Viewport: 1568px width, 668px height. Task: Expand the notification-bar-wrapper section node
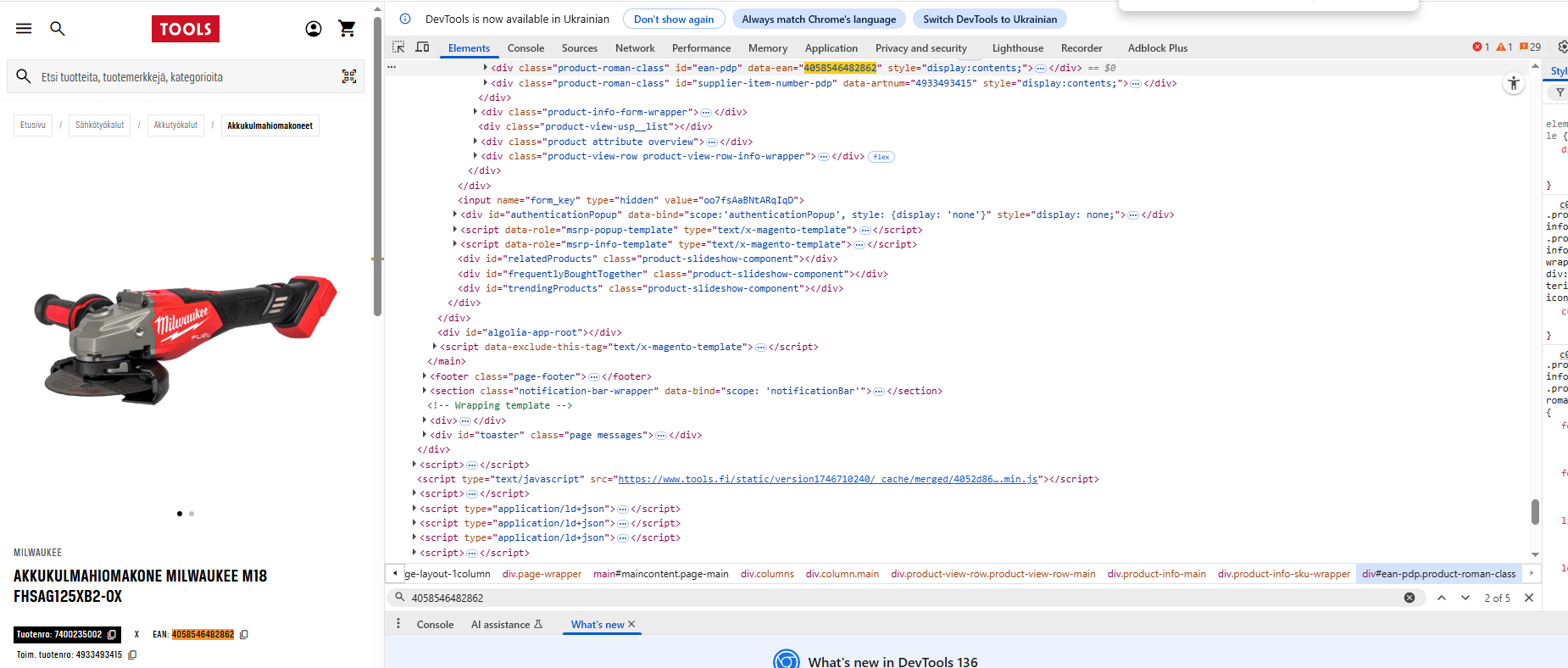pos(425,391)
